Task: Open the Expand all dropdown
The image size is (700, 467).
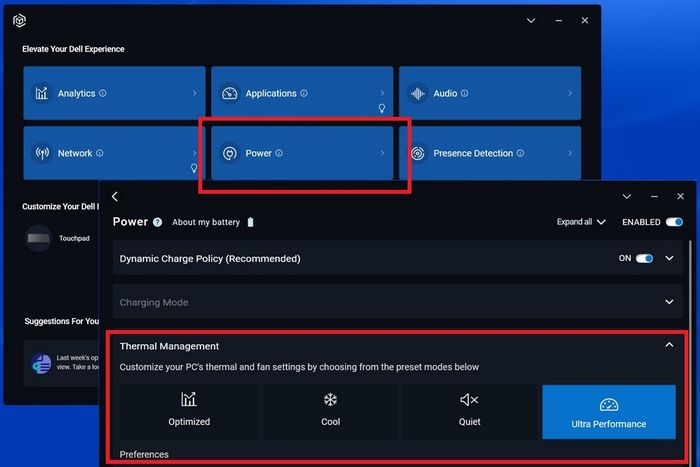Action: coord(581,222)
